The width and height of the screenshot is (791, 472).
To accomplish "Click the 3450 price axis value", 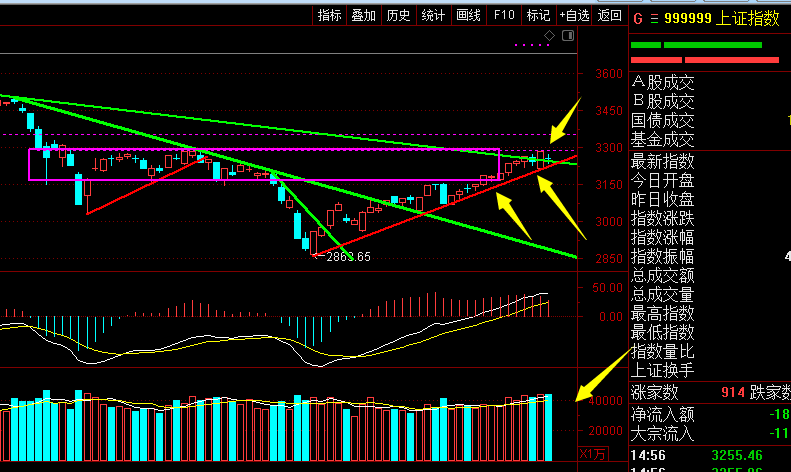I will 608,110.
